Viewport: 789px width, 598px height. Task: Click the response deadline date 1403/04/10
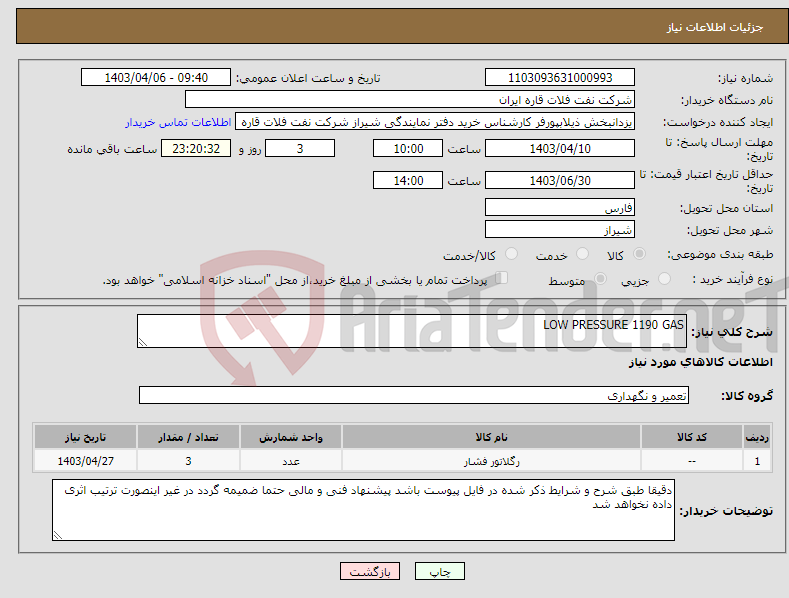(560, 148)
